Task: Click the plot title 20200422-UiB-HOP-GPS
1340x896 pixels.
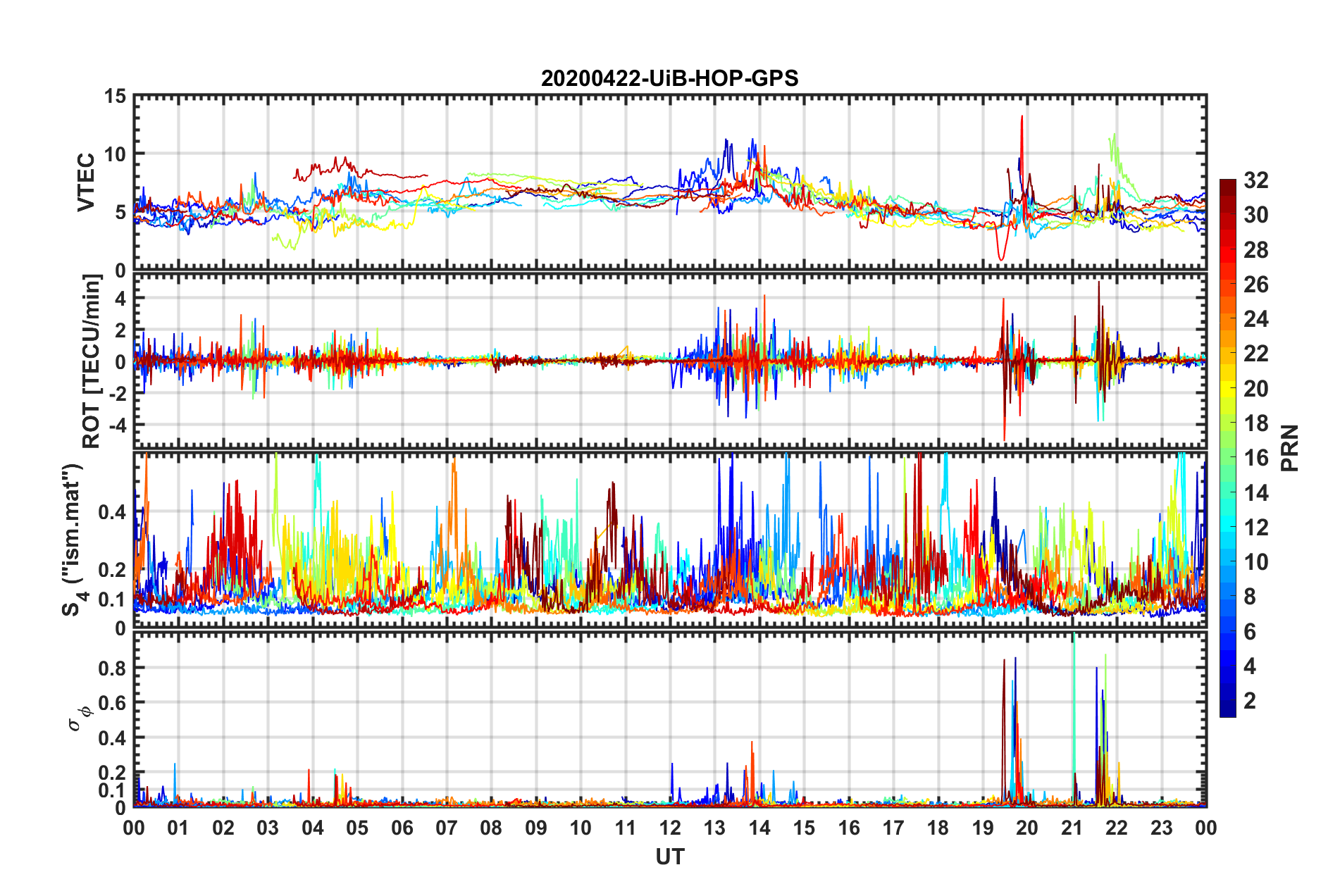Action: click(x=669, y=78)
